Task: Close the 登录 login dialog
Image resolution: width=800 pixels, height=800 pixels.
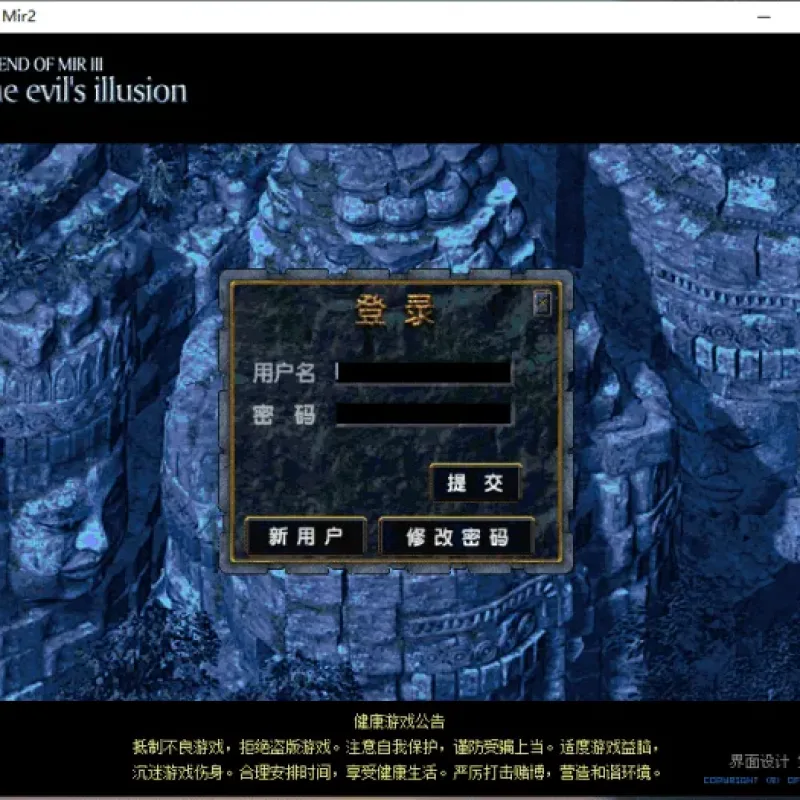Action: tap(542, 304)
